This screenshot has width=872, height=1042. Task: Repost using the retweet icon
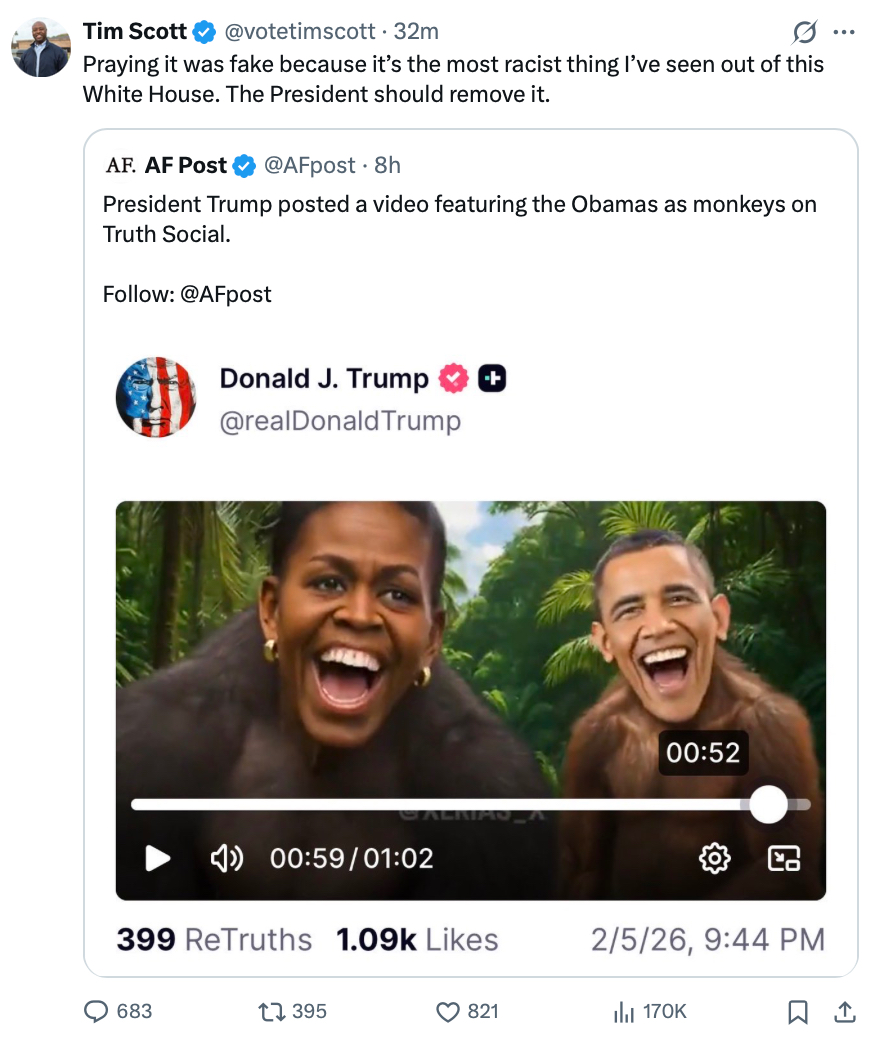(x=270, y=1011)
